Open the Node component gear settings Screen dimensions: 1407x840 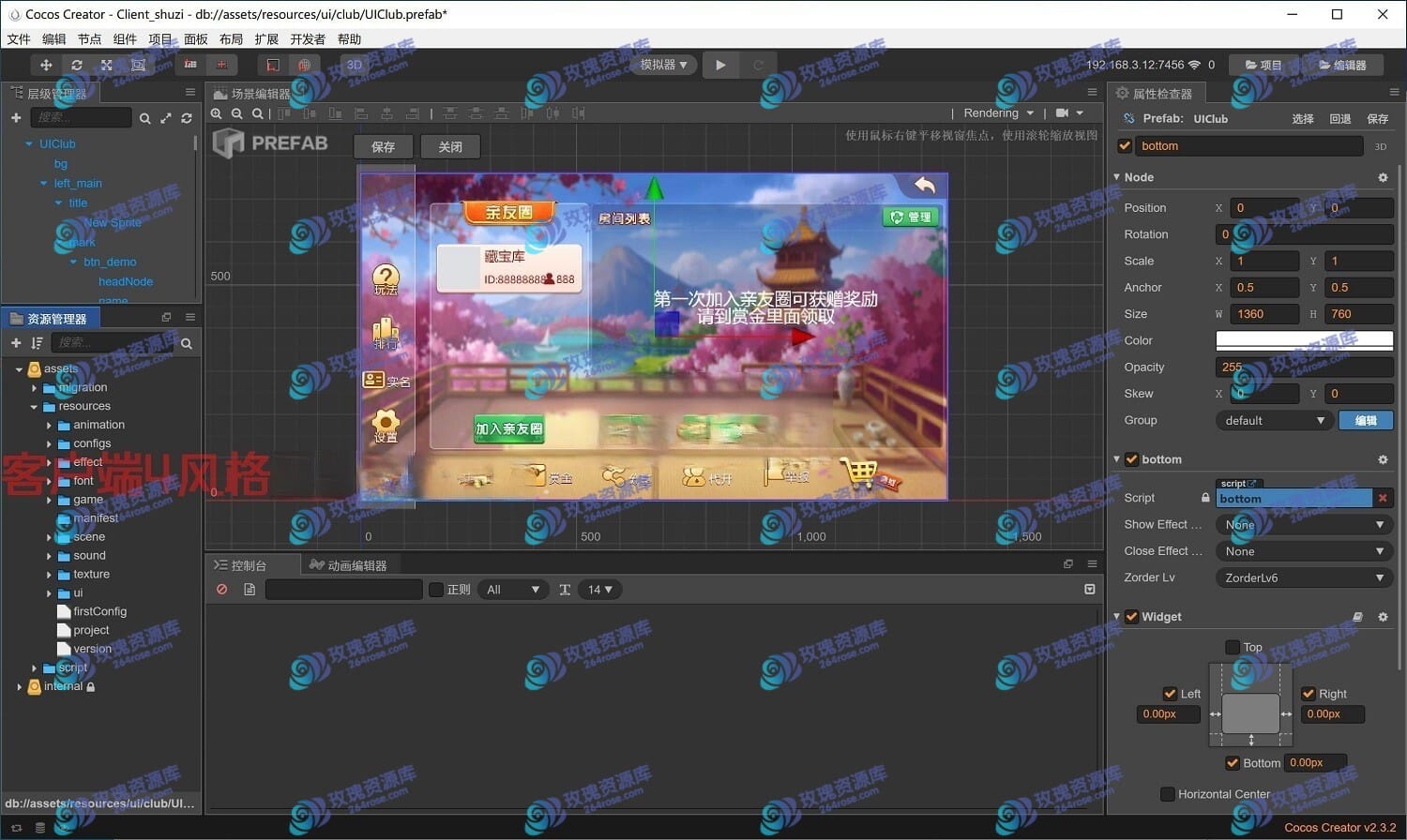click(1382, 177)
